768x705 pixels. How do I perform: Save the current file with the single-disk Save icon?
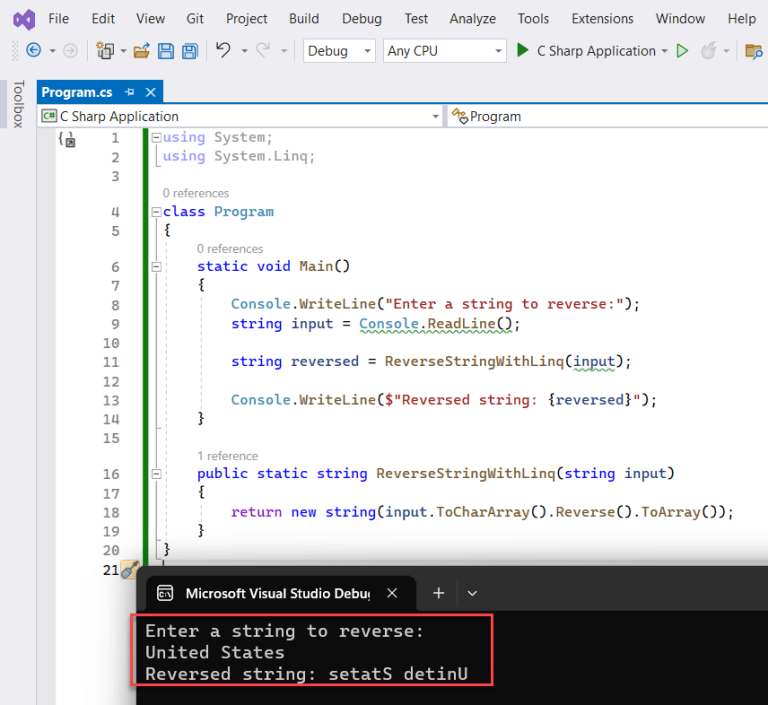(x=166, y=51)
